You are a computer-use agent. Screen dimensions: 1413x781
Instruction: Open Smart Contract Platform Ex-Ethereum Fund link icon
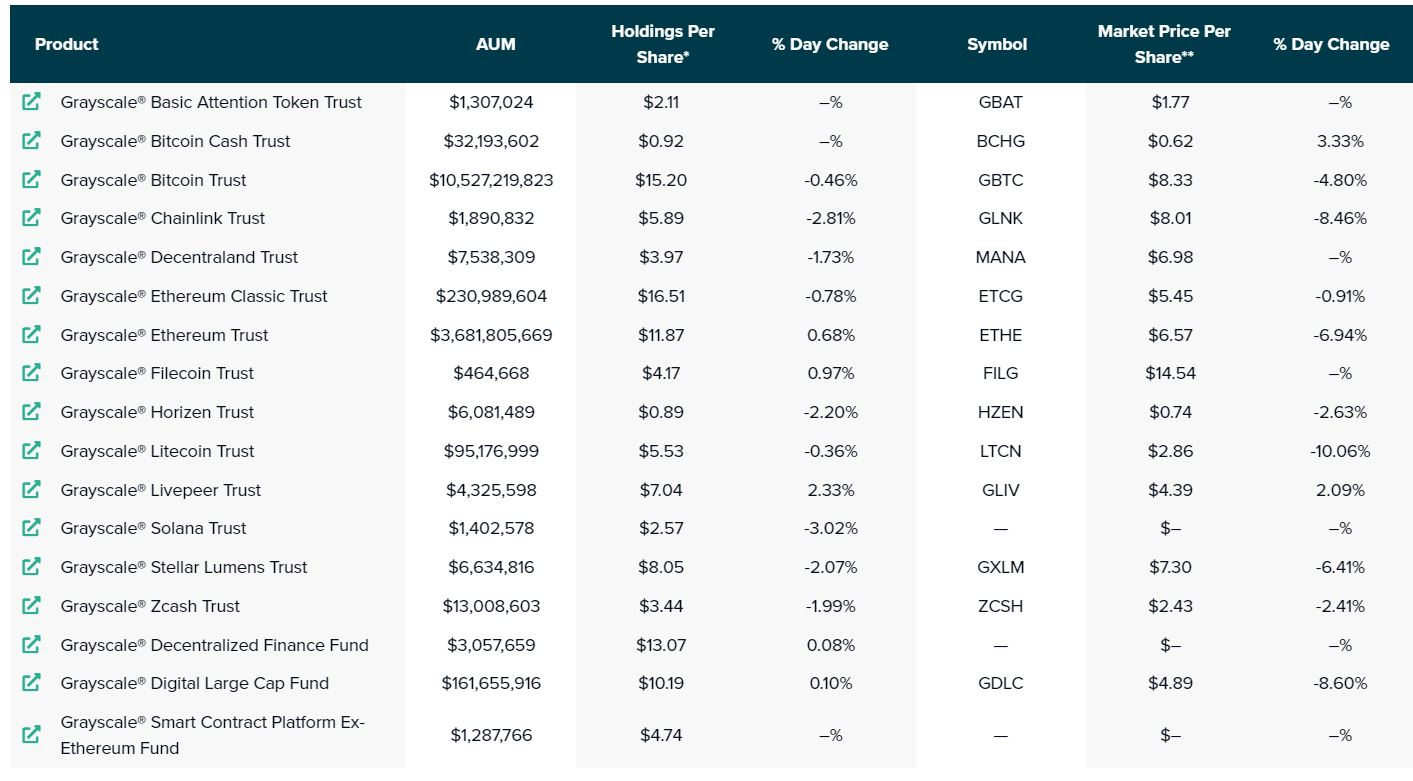(x=31, y=734)
